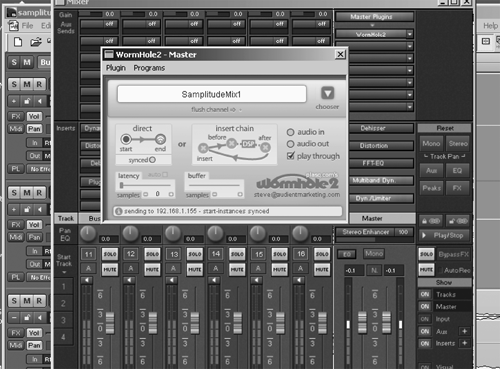Click the direct mode start node icon
500x369 pixels.
pyautogui.click(x=126, y=138)
